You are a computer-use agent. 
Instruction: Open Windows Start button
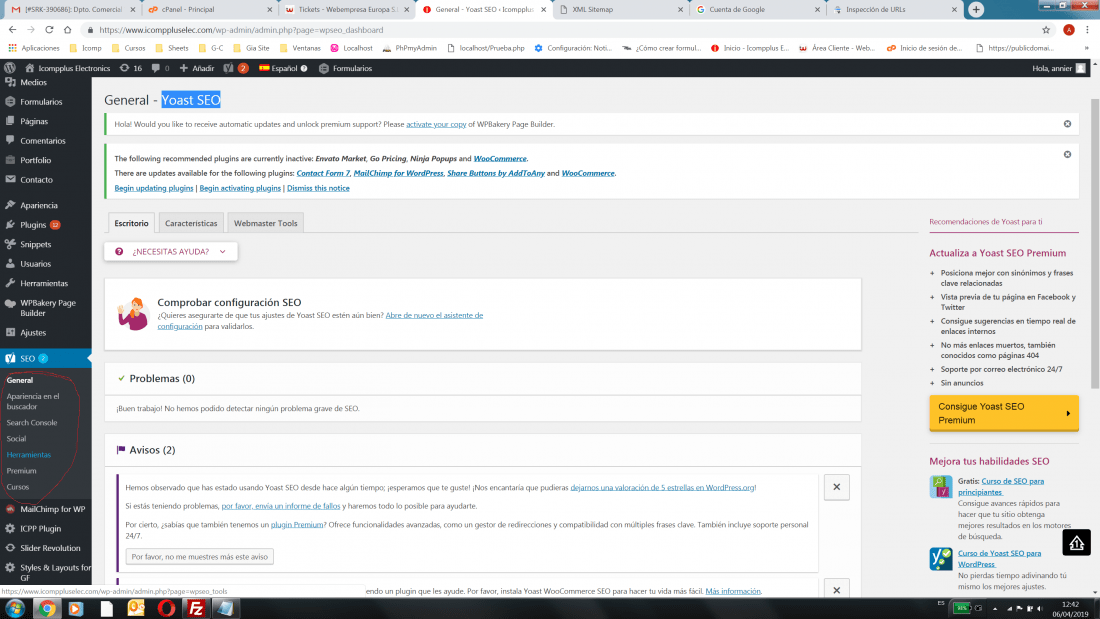click(15, 608)
